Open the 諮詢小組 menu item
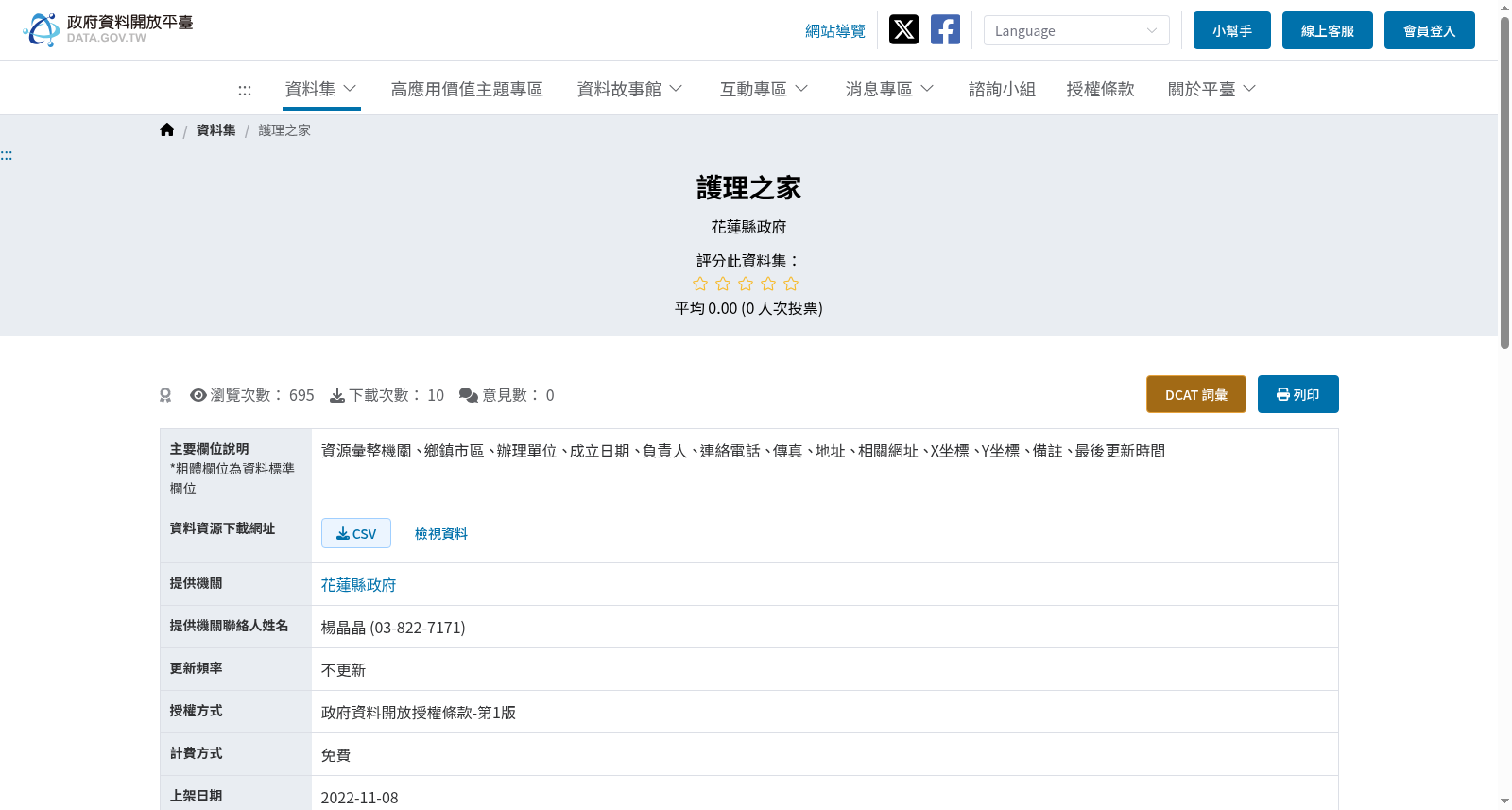The width and height of the screenshot is (1512, 810). click(1002, 89)
